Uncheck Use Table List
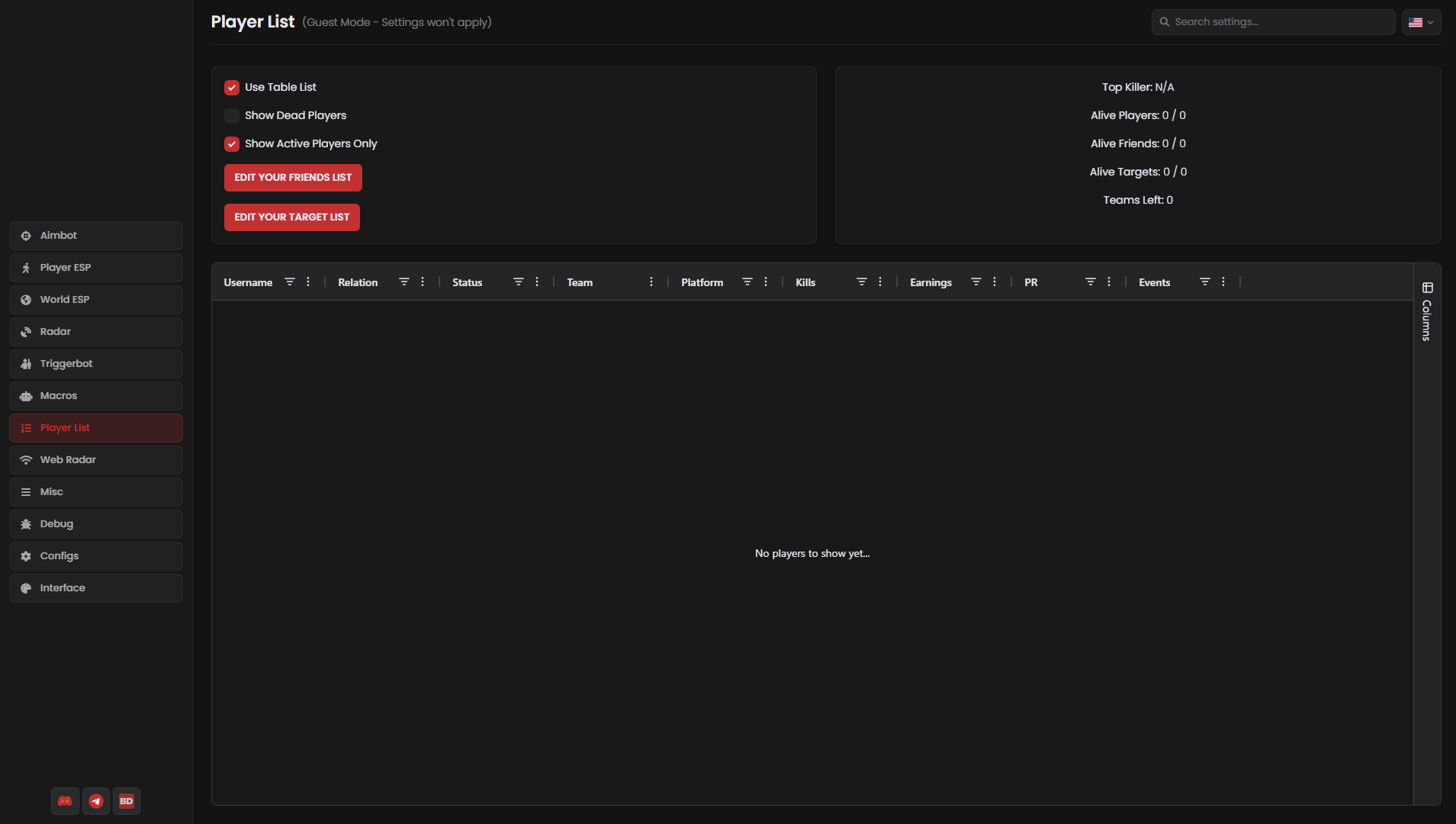 (x=232, y=88)
